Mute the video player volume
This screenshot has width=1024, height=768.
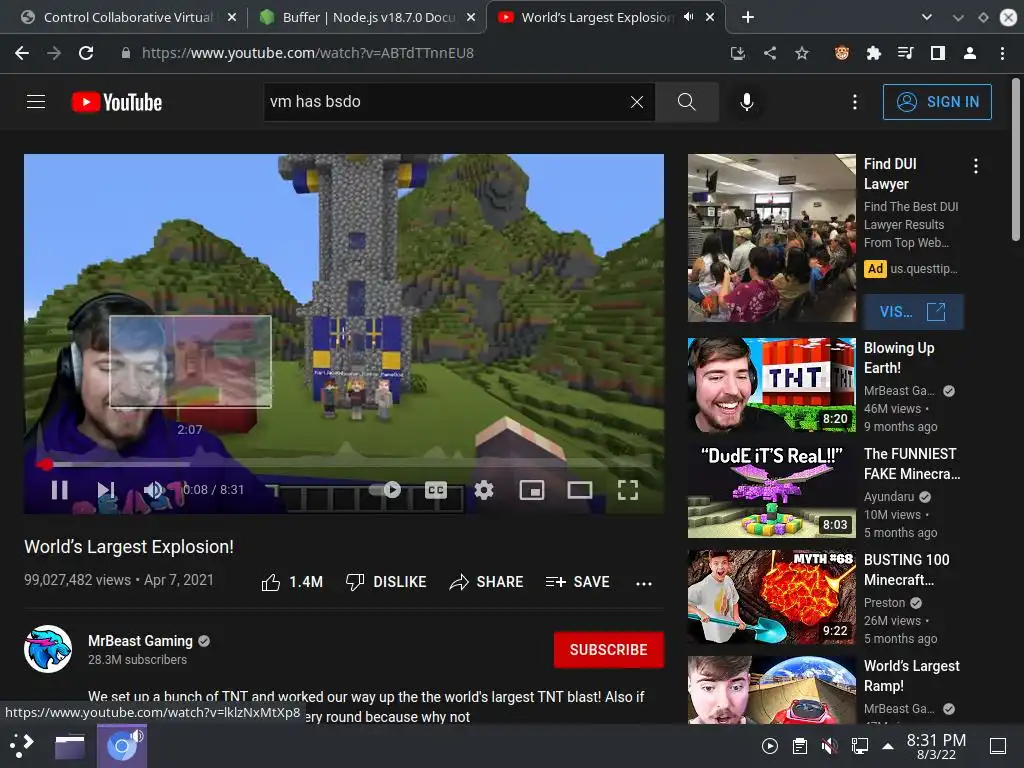pos(153,490)
